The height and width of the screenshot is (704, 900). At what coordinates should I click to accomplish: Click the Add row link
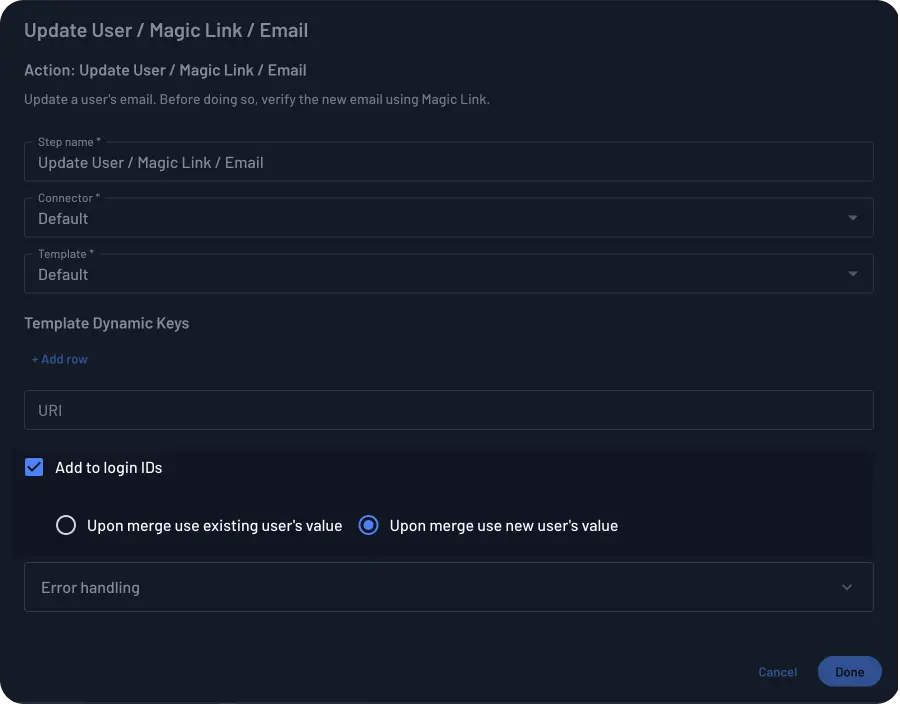[x=59, y=359]
